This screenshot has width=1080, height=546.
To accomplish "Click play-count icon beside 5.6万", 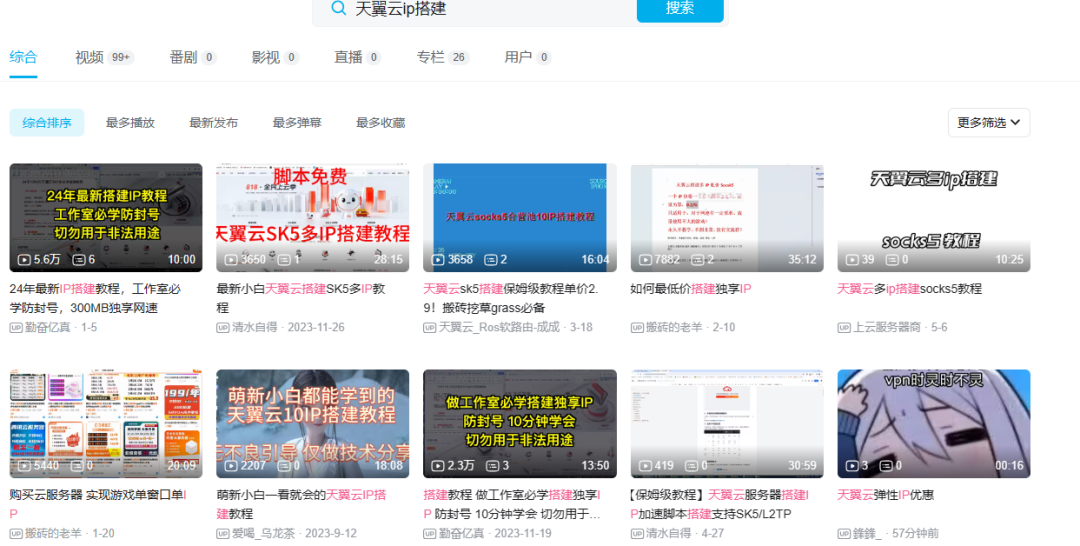I will pos(24,260).
